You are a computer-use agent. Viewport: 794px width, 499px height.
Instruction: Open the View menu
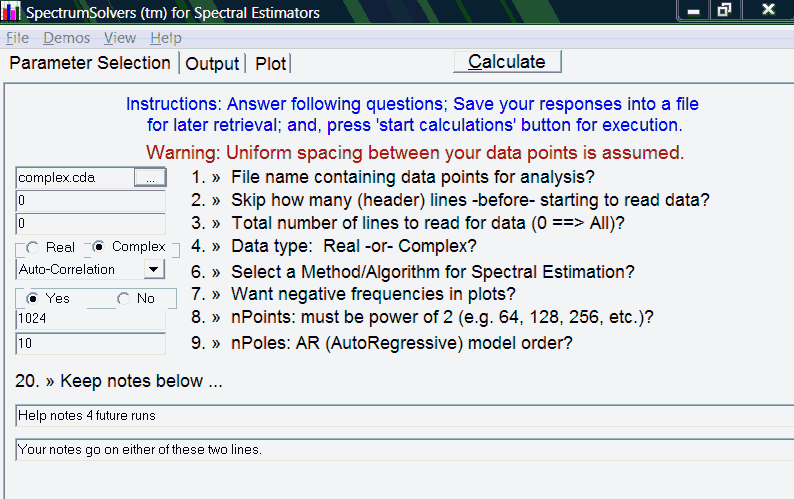(x=120, y=38)
